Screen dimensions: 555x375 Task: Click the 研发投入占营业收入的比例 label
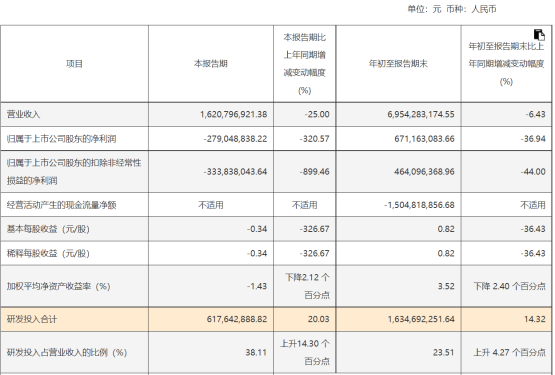(67, 352)
